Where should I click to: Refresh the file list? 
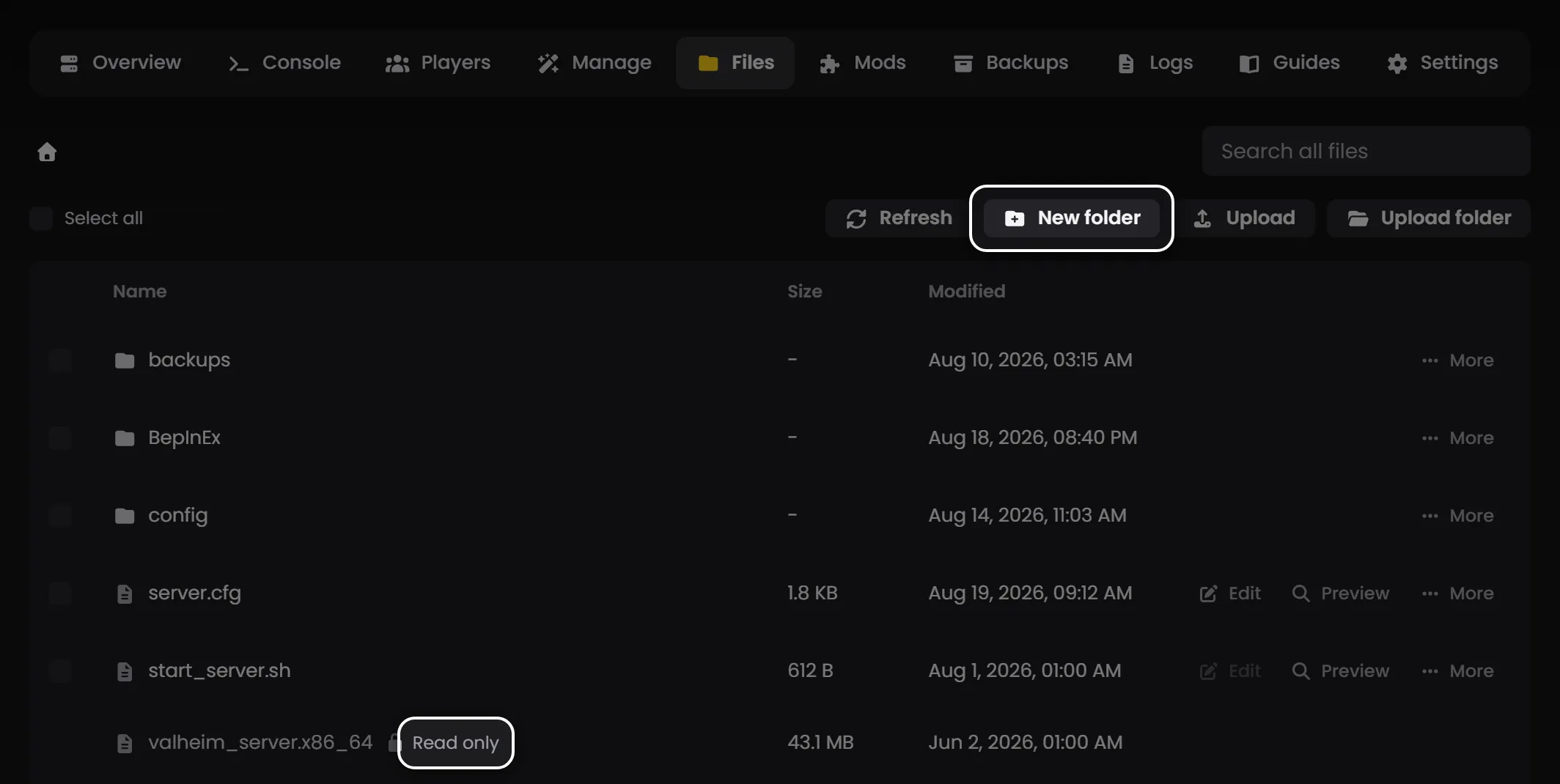coord(899,218)
